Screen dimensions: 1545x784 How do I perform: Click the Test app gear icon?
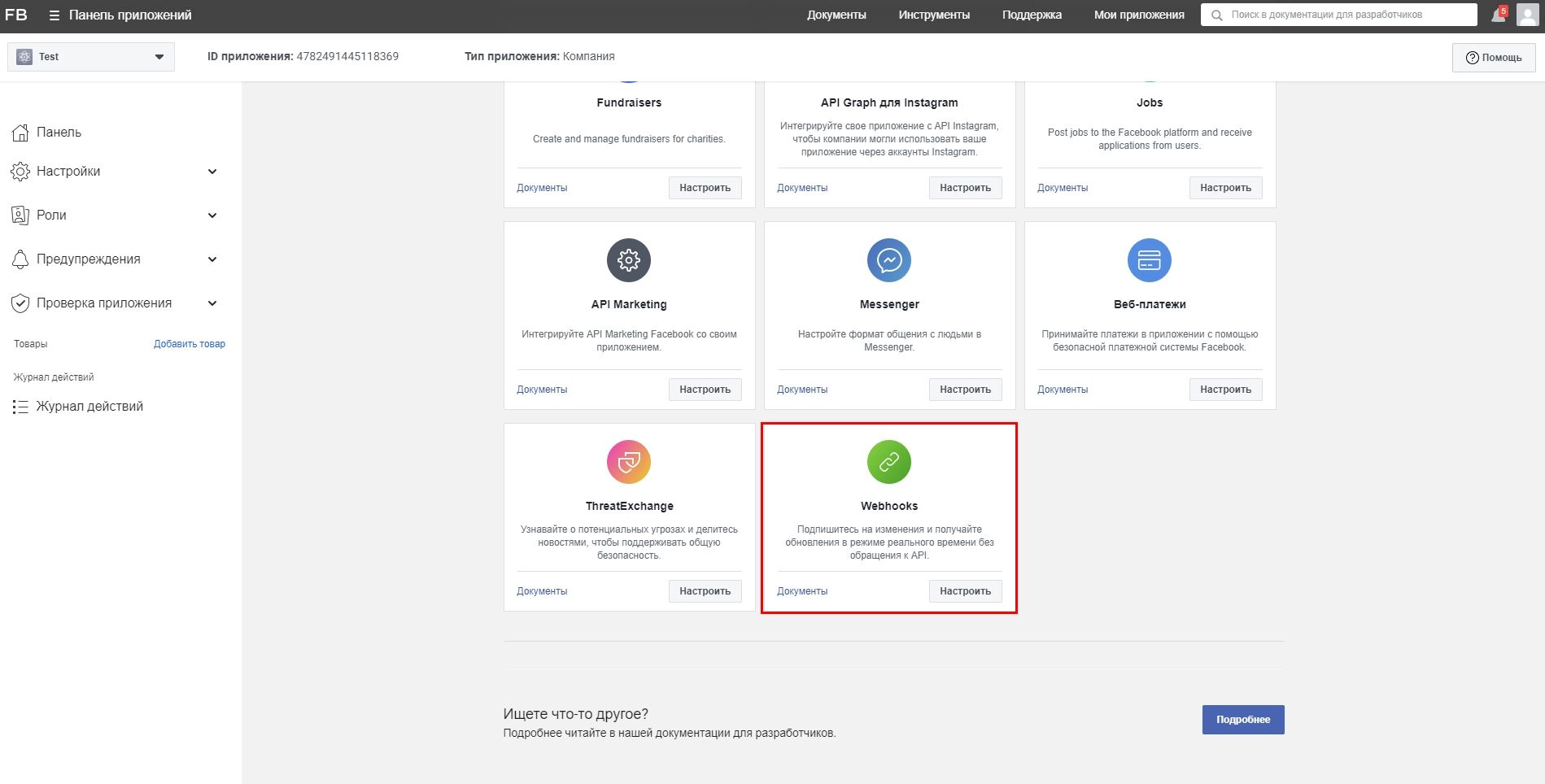point(24,57)
